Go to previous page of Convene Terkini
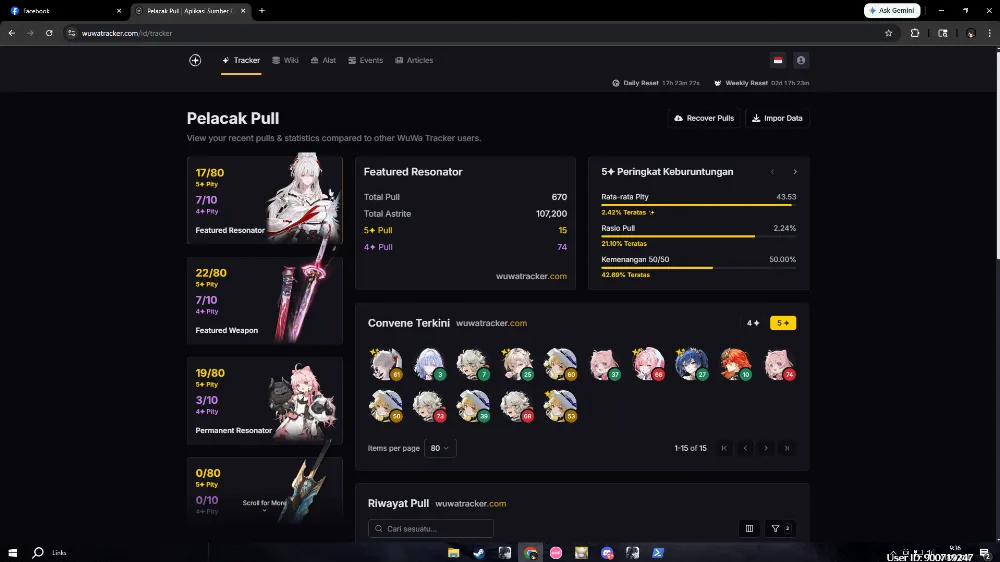This screenshot has width=1000, height=562. pos(745,448)
